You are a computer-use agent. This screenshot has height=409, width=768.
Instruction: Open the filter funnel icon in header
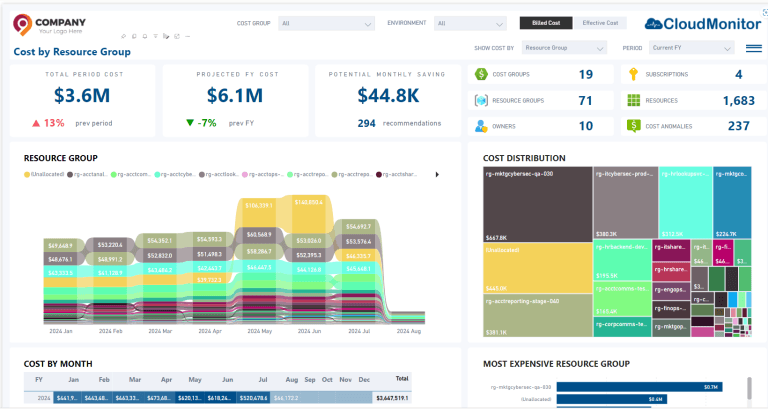[156, 36]
